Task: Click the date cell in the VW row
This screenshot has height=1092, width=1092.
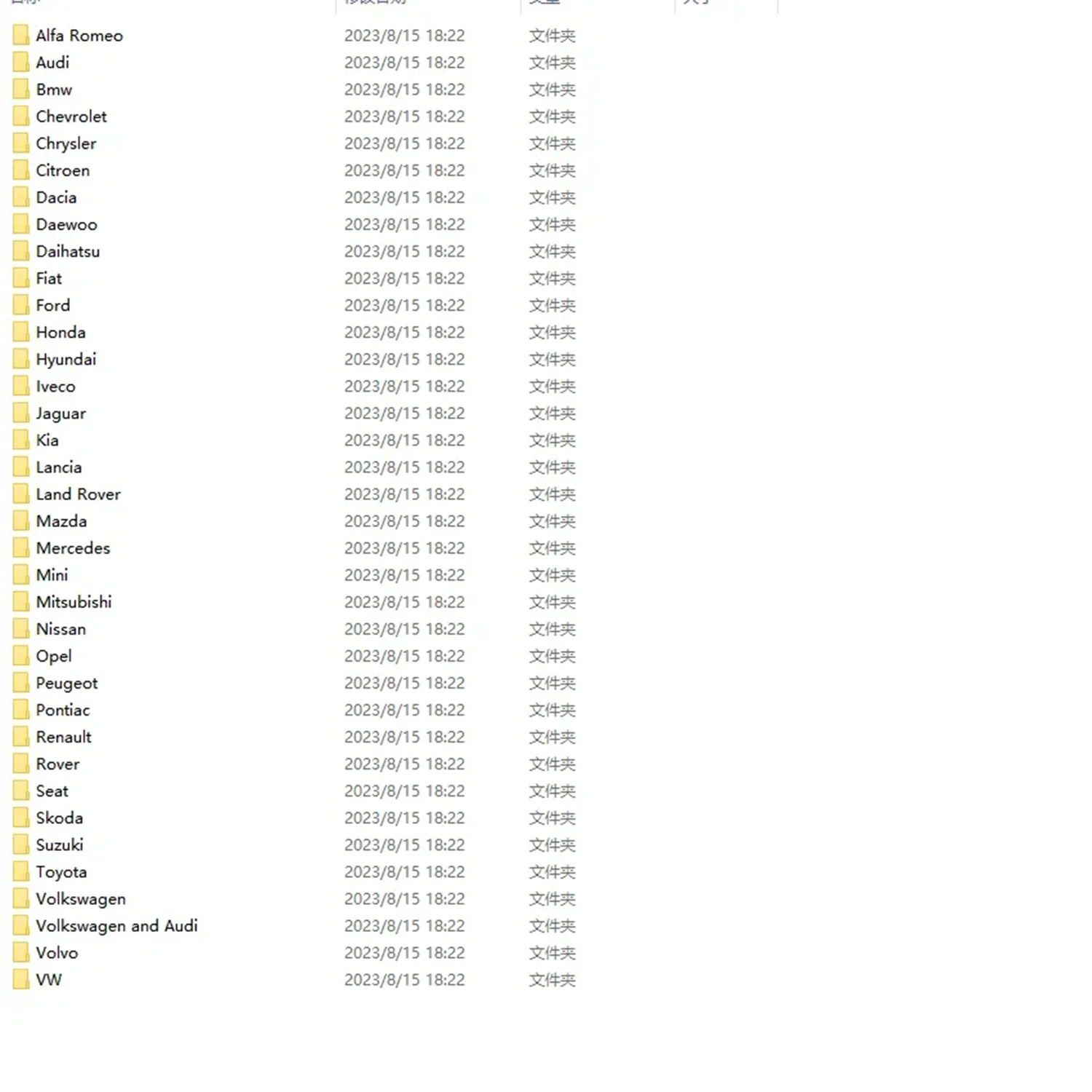Action: tap(405, 980)
